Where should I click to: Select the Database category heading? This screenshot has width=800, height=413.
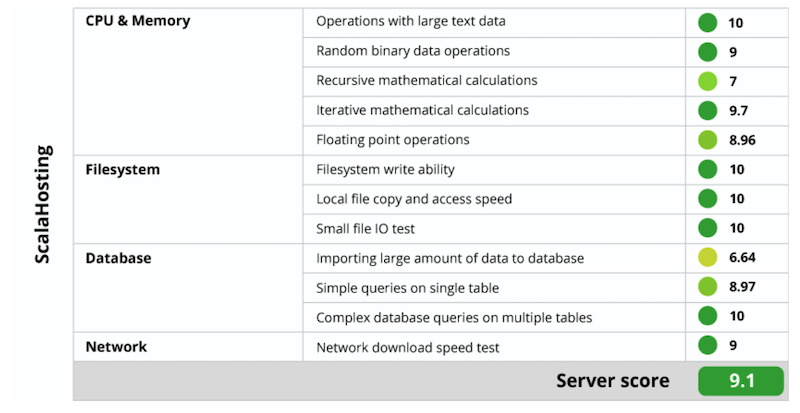pyautogui.click(x=118, y=258)
